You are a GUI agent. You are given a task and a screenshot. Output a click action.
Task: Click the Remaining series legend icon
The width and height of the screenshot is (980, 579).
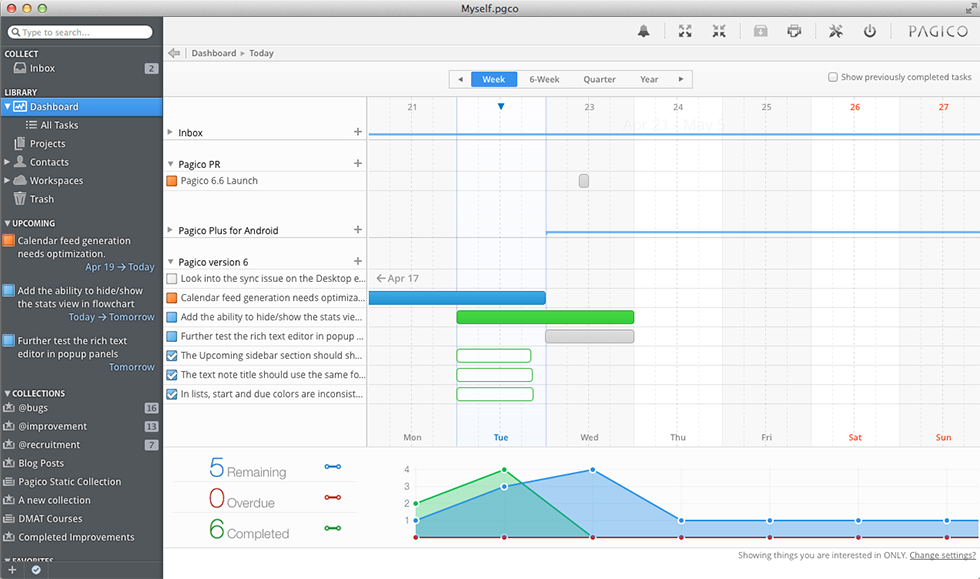tap(332, 467)
